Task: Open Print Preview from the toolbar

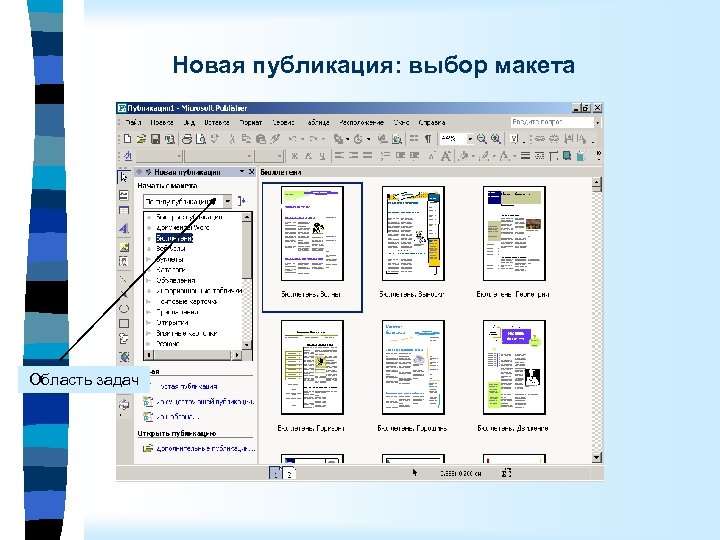Action: click(x=201, y=139)
